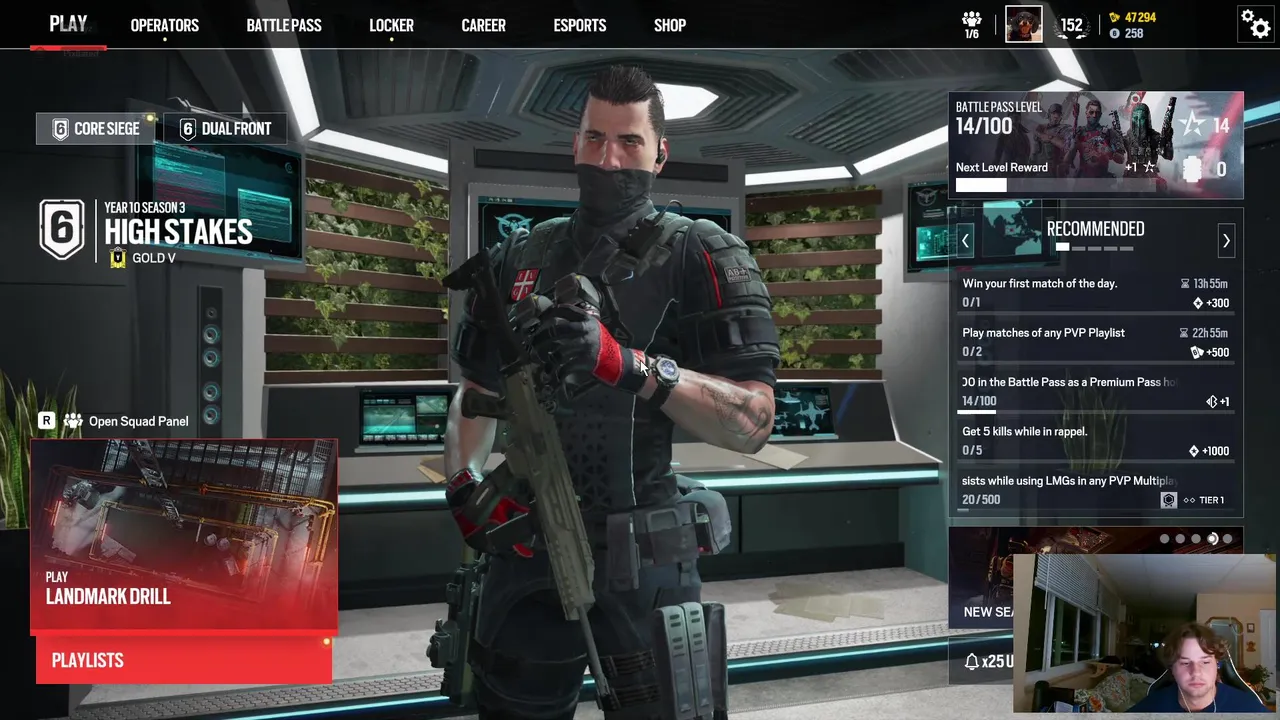Open the Battle Pass menu tab
This screenshot has width=1280, height=720.
click(284, 25)
